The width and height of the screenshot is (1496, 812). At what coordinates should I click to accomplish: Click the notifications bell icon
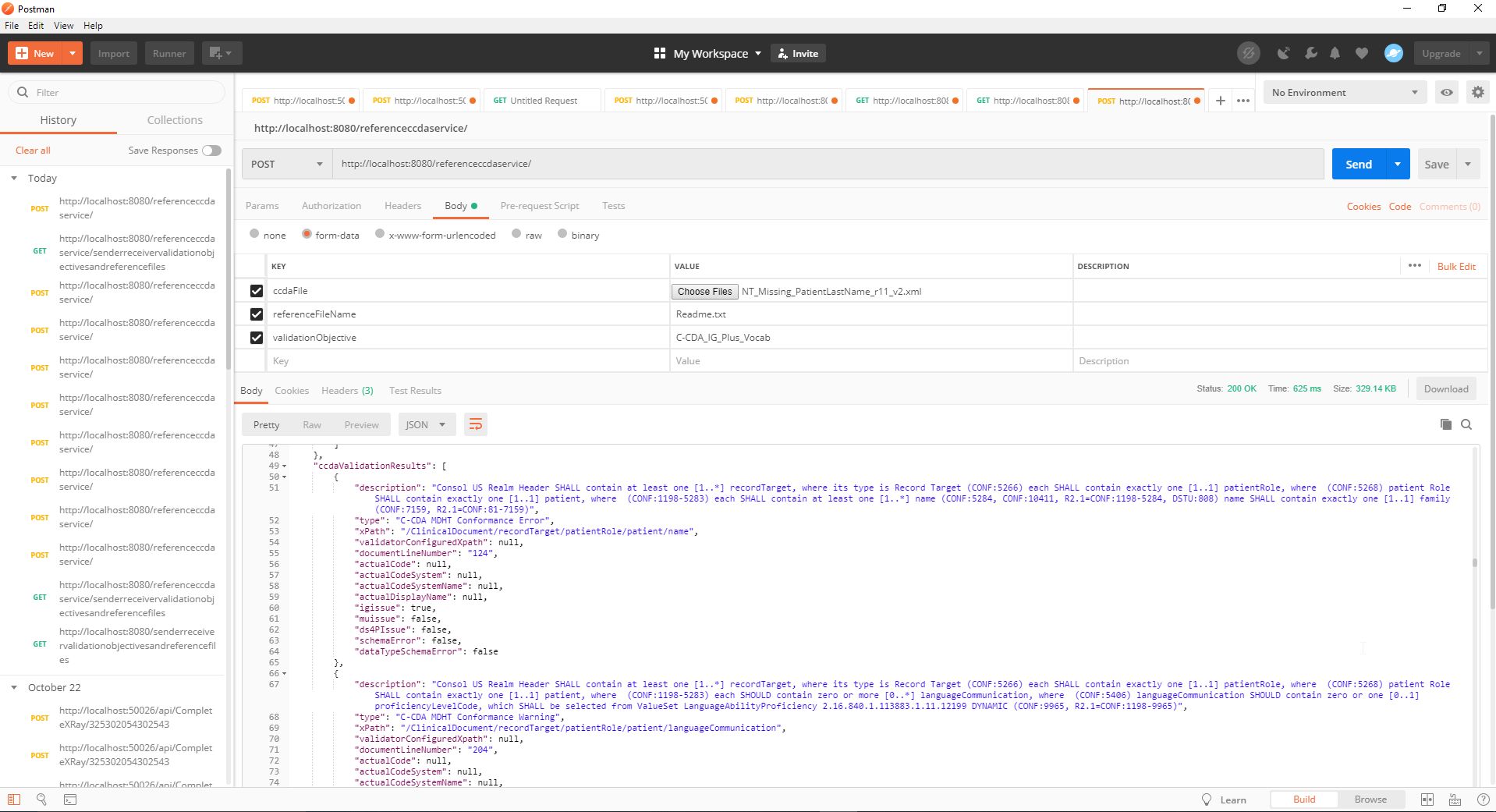(x=1335, y=53)
